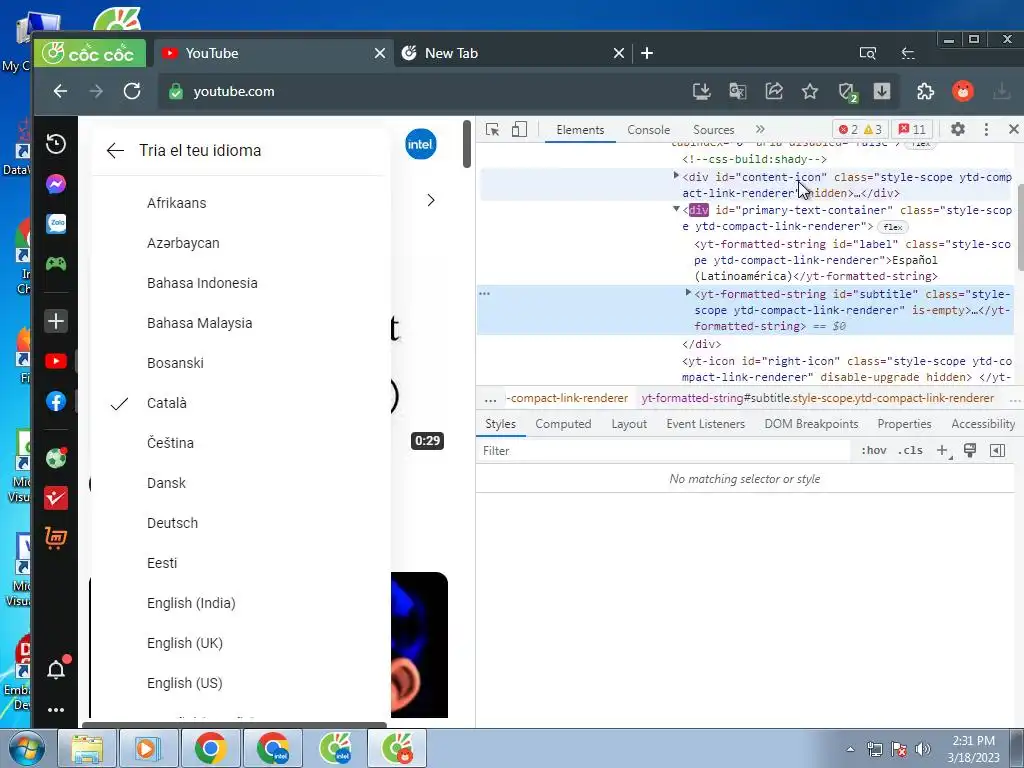This screenshot has height=768, width=1024.
Task: Switch to the New Tab browser tab
Action: pyautogui.click(x=513, y=54)
